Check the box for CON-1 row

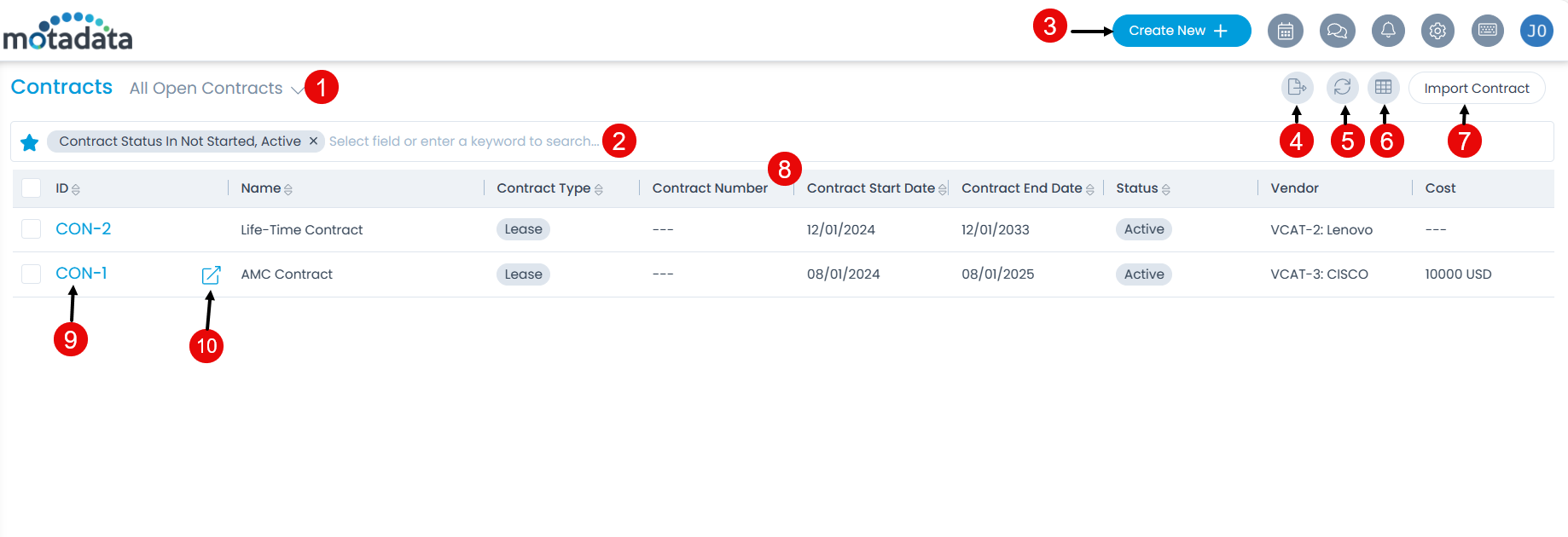[32, 274]
